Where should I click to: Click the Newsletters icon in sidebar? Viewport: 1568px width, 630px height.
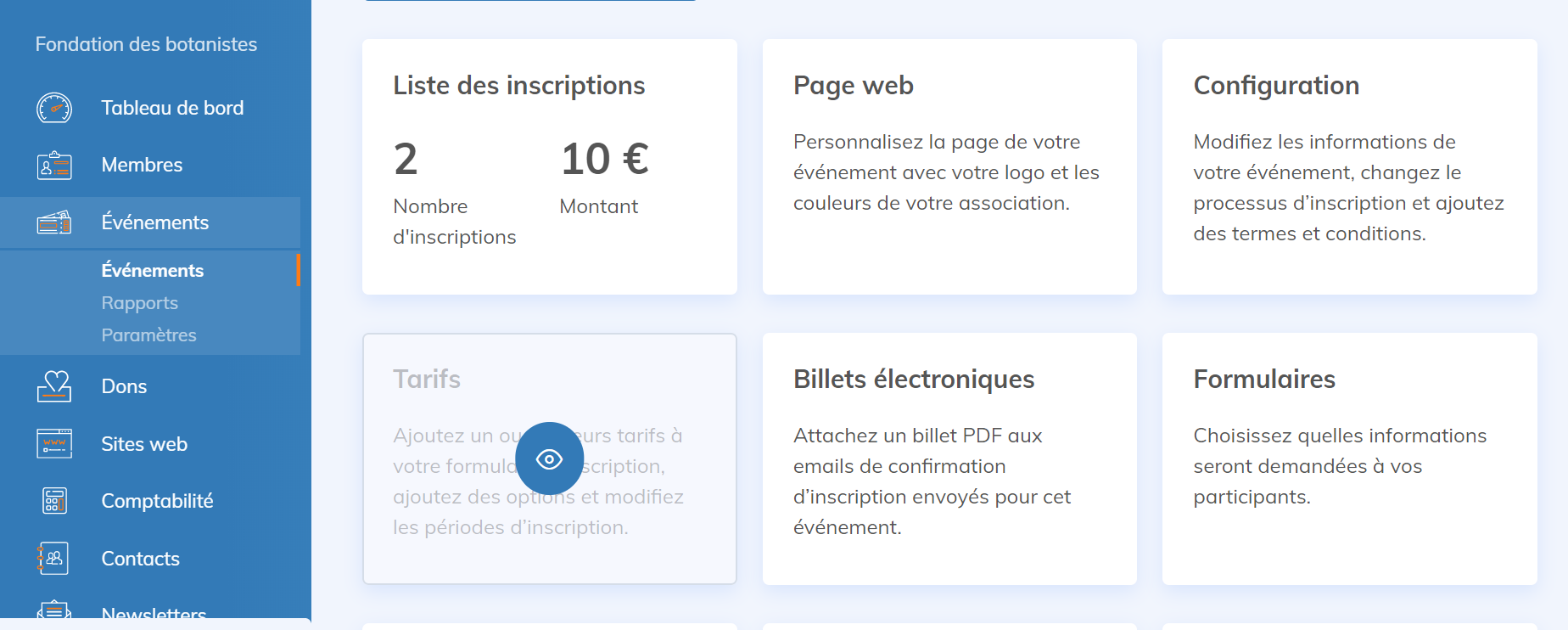point(54,610)
